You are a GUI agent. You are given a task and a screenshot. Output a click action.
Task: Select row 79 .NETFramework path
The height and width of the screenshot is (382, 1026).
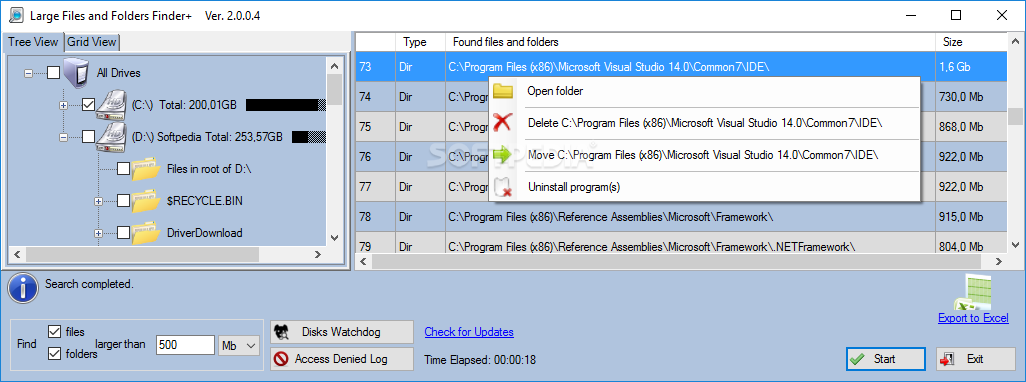pyautogui.click(x=690, y=246)
